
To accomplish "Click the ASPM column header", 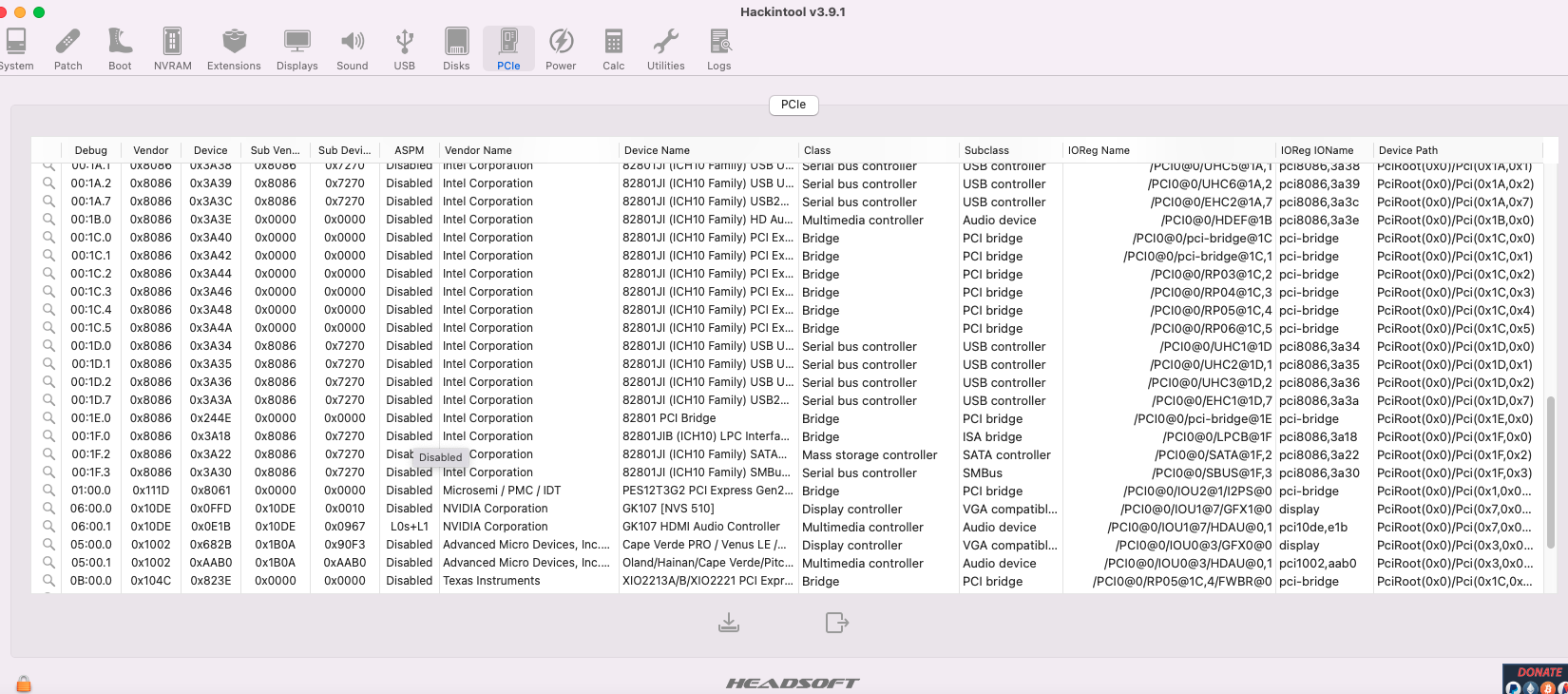I will [x=410, y=150].
